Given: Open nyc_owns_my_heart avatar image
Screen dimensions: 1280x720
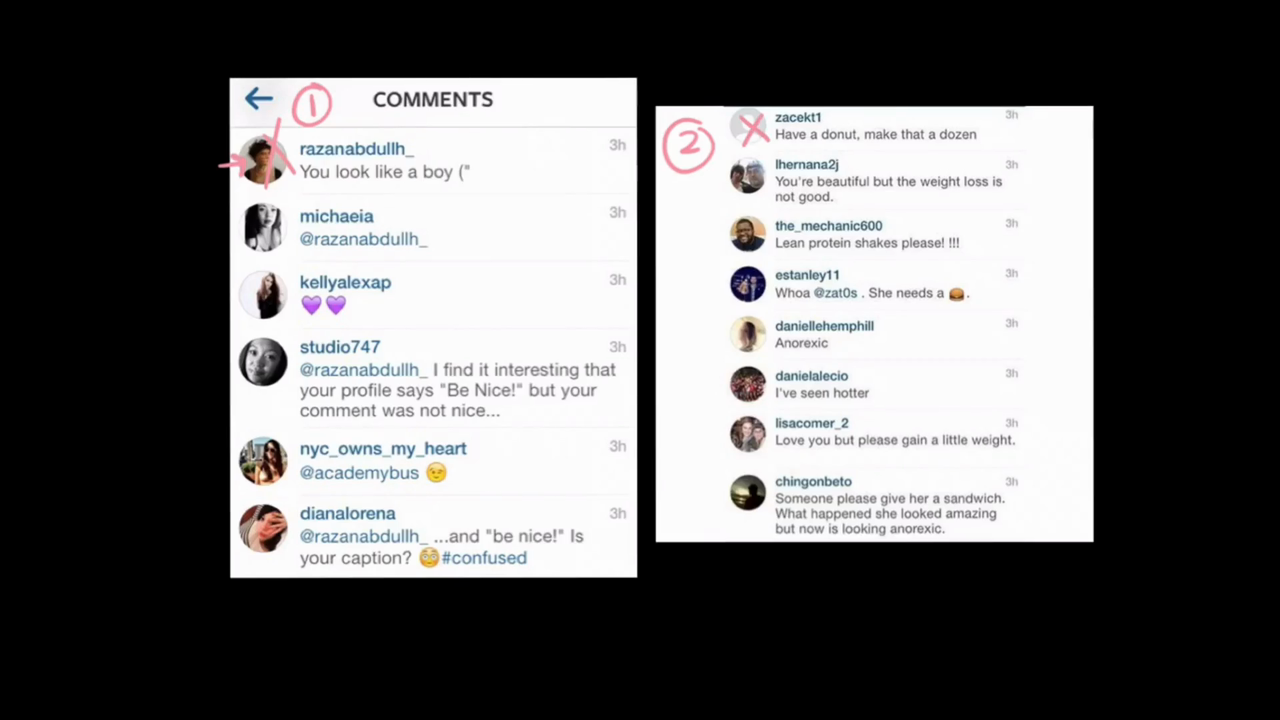Looking at the screenshot, I should (x=263, y=461).
